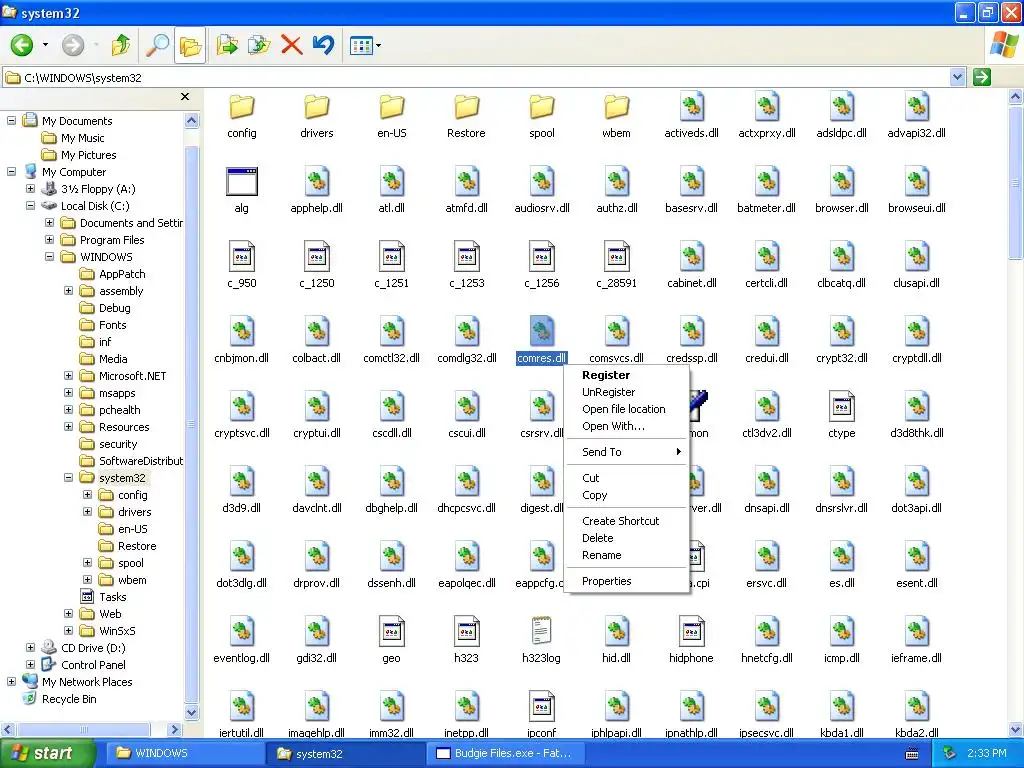
Task: Select Fonts folder in the tree
Action: [x=112, y=325]
